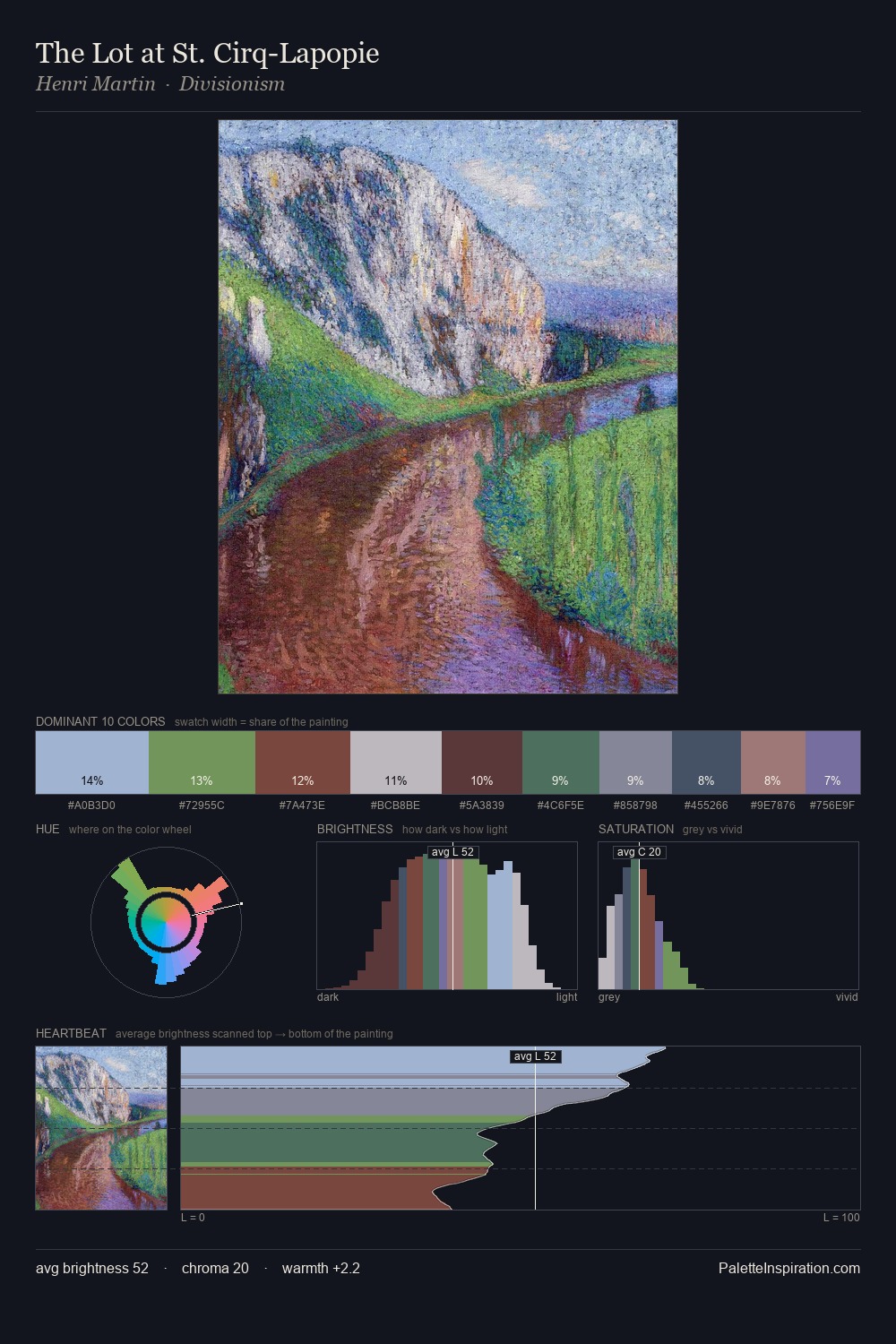Click the '#9E7876' hex code text

(x=772, y=806)
